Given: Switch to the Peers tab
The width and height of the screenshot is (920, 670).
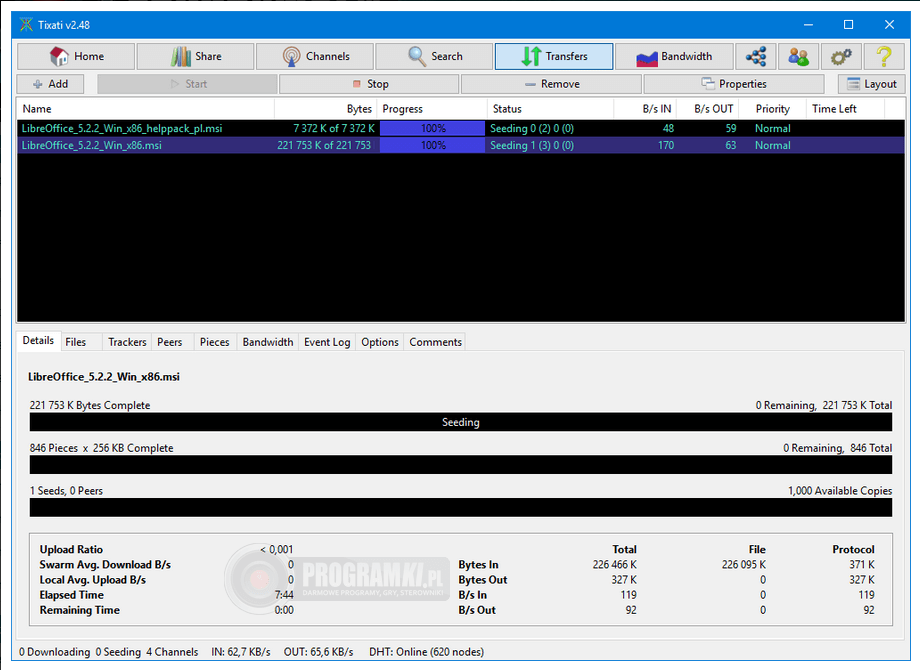Looking at the screenshot, I should point(170,342).
